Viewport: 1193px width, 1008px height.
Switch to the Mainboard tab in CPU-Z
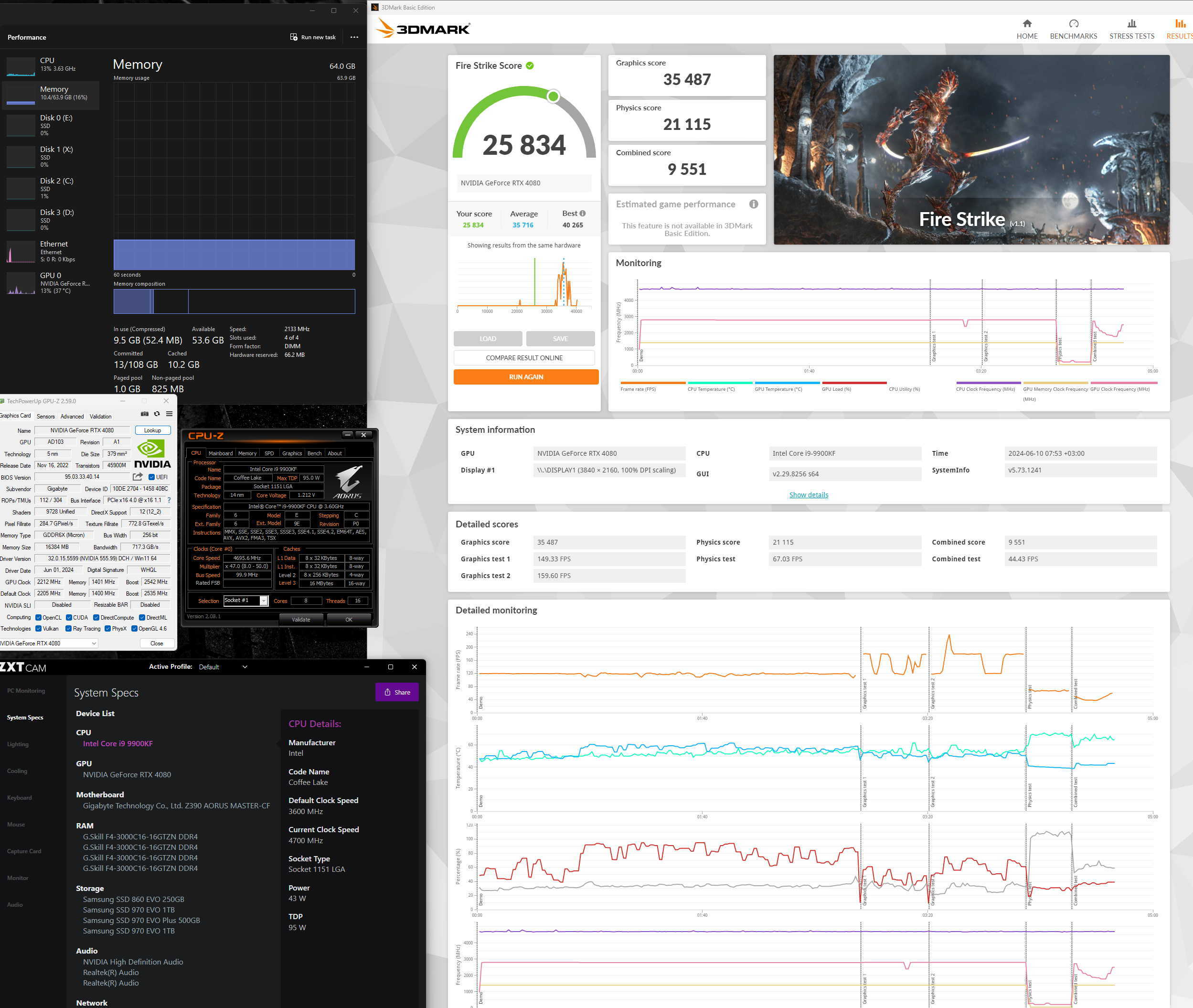(x=221, y=453)
